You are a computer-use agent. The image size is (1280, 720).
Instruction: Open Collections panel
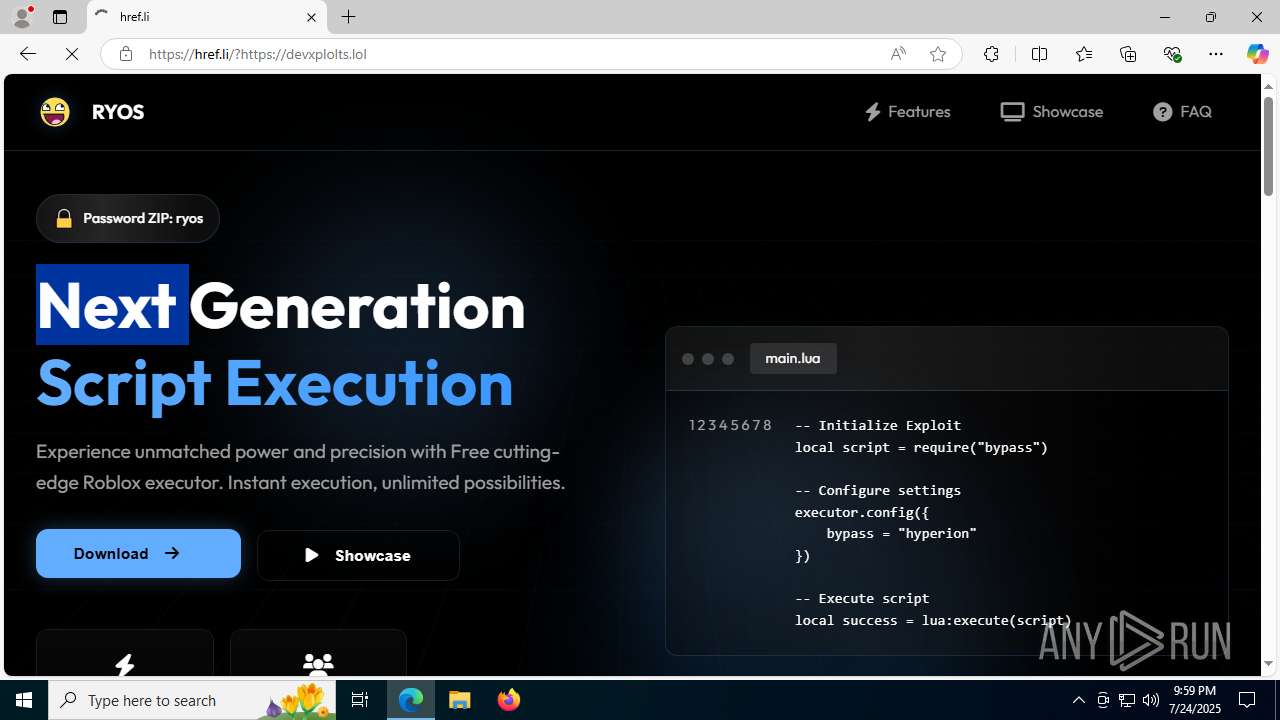coord(1128,54)
